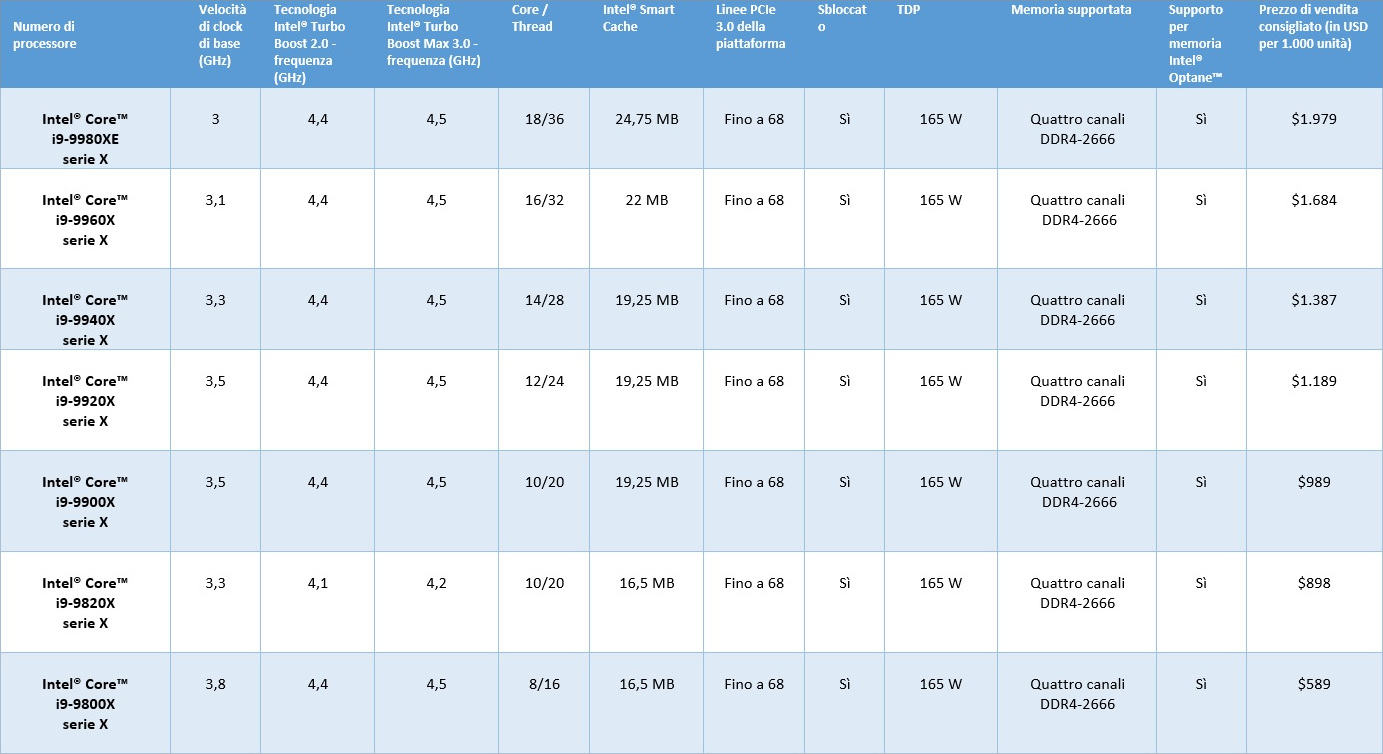Click the 4,2 Turbo Boost Max value
Screen dimensions: 1383x754
coord(436,583)
